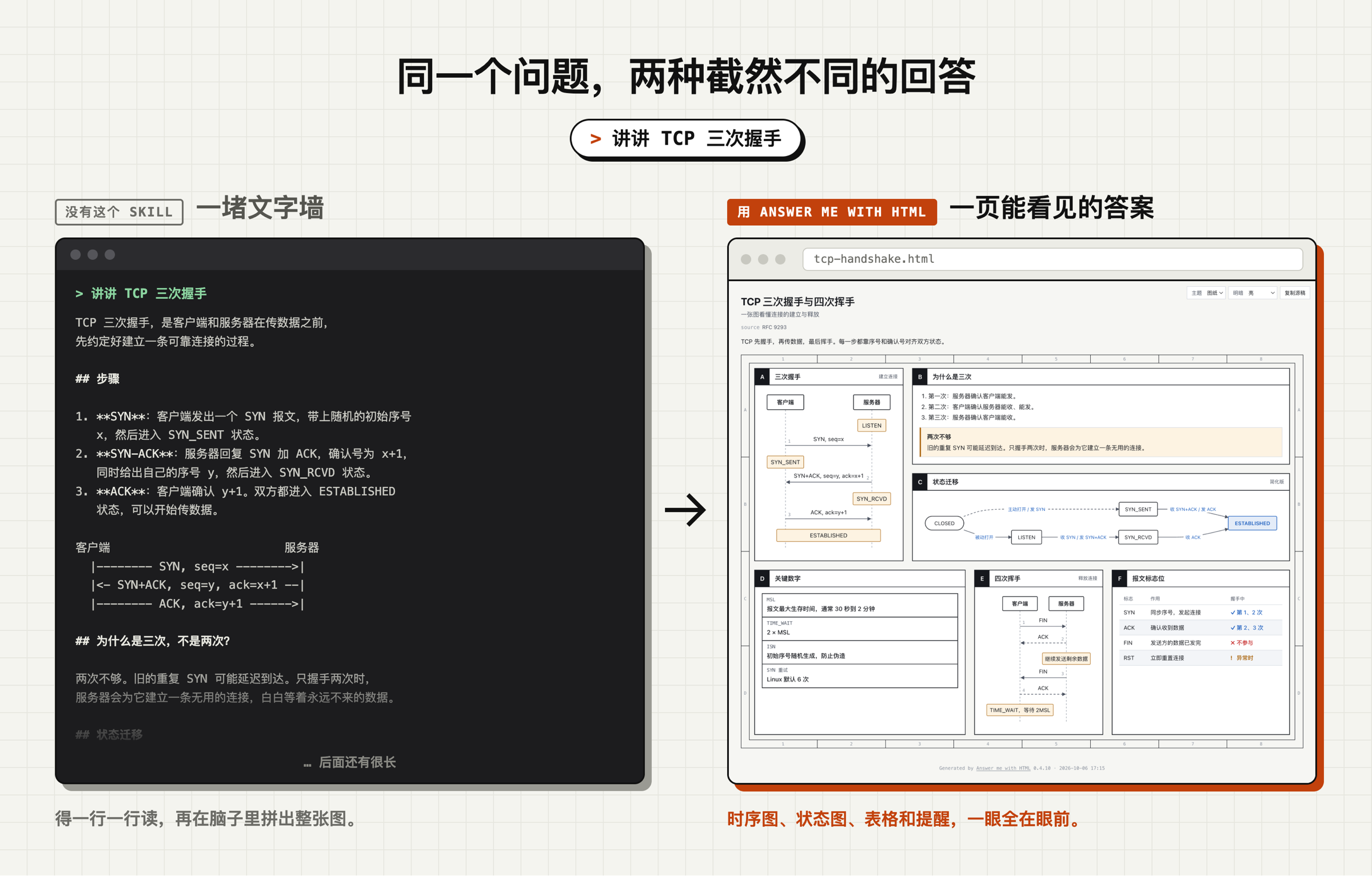This screenshot has height=876, width=1372.
Task: Click the 两次不够 highlighted callout
Action: pos(1101,442)
